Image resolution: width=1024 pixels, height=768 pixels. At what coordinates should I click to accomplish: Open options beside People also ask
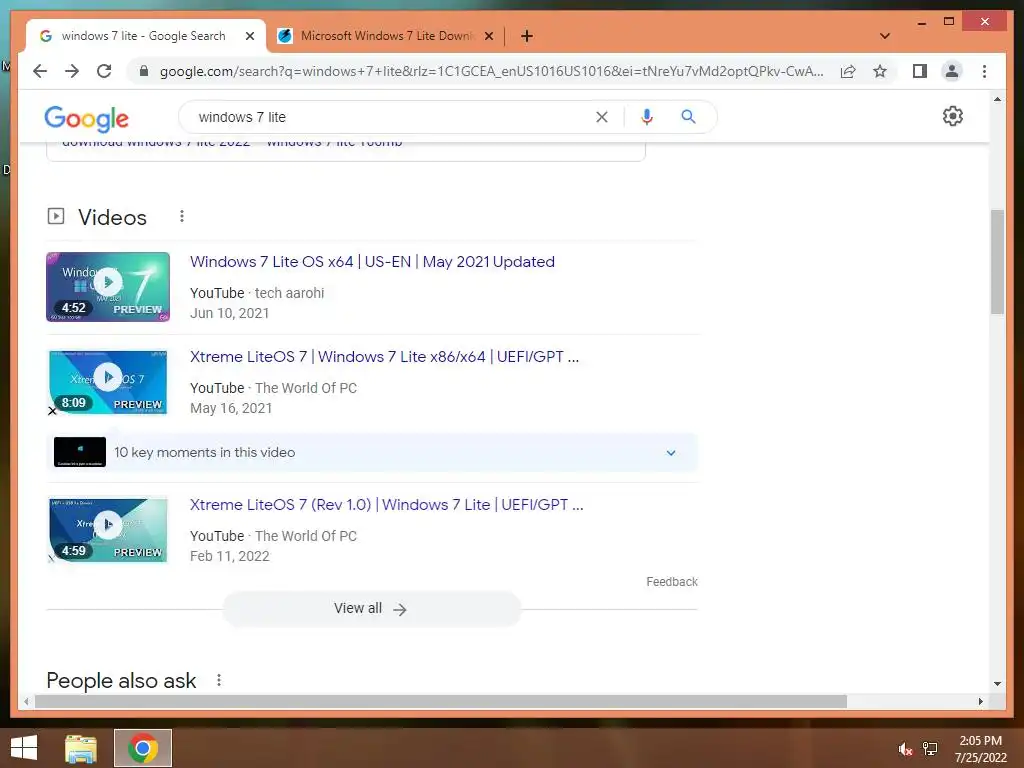tap(219, 680)
